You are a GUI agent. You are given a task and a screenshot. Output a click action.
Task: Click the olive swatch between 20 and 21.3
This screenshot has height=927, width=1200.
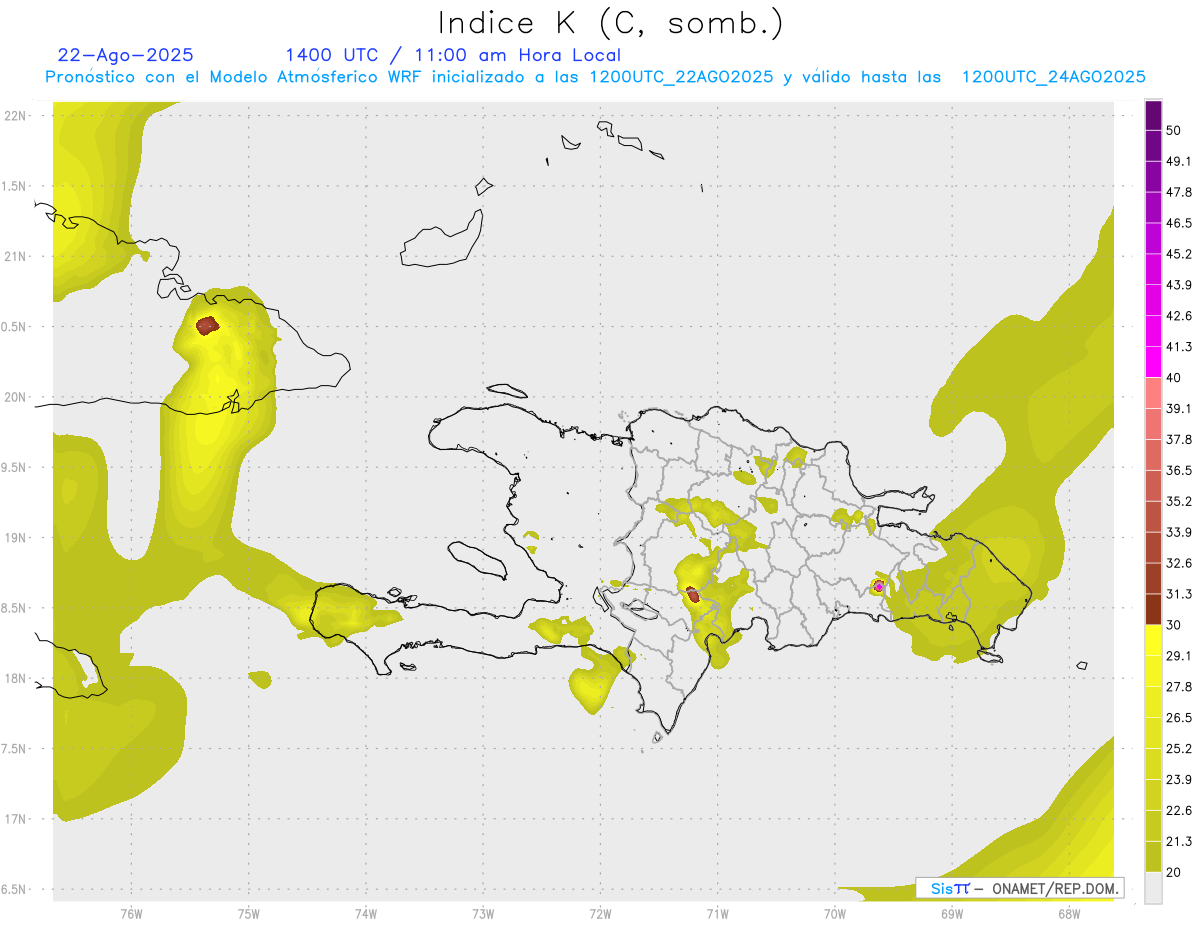click(x=1153, y=857)
